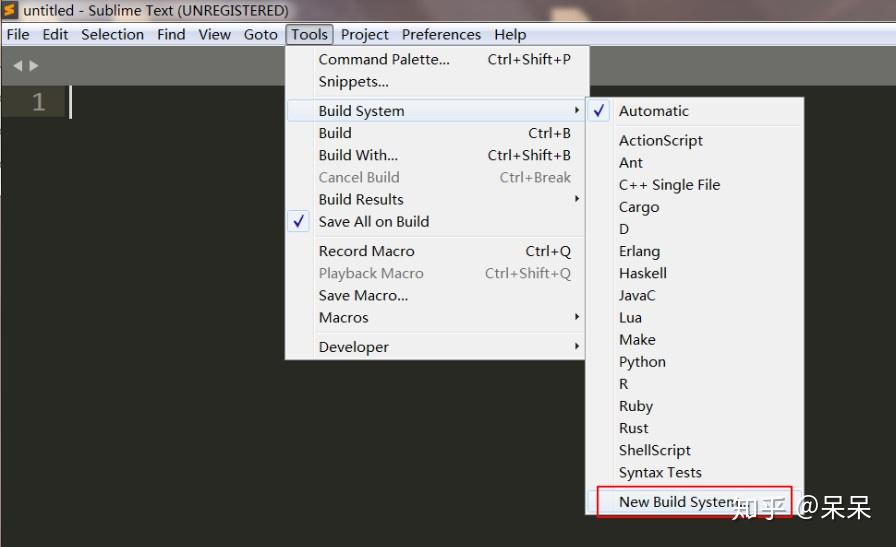The width and height of the screenshot is (896, 547).
Task: Click the right tab navigation arrow
Action: 34,66
